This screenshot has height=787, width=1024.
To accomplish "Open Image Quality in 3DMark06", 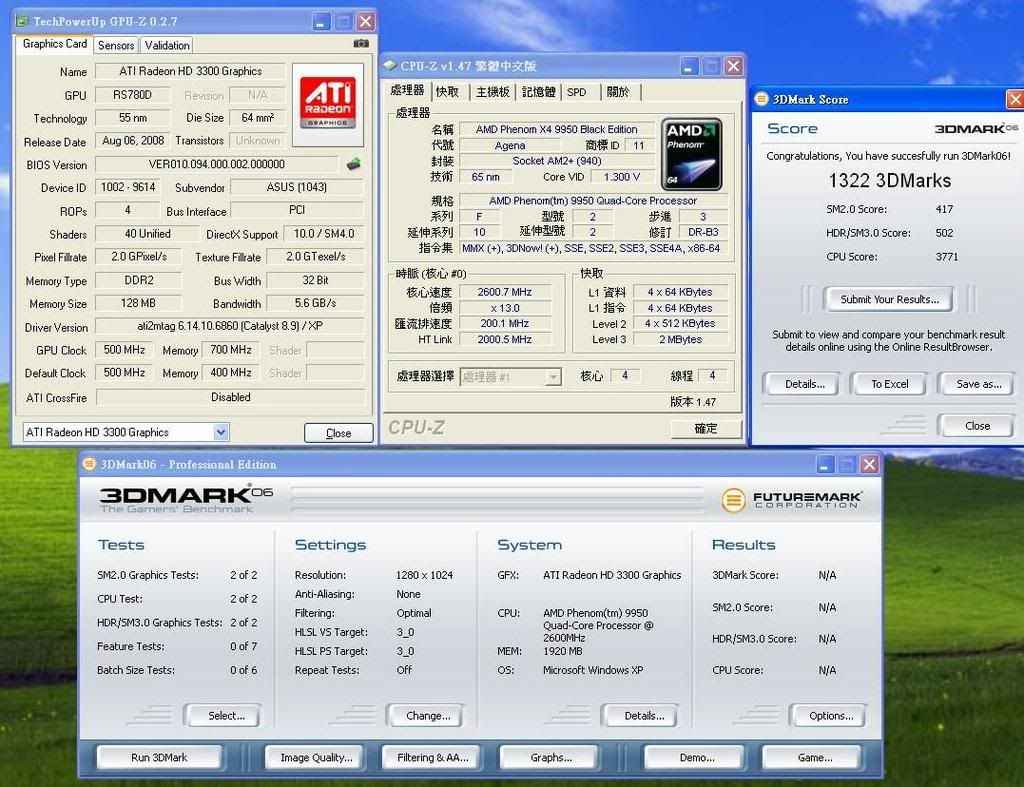I will coord(316,758).
